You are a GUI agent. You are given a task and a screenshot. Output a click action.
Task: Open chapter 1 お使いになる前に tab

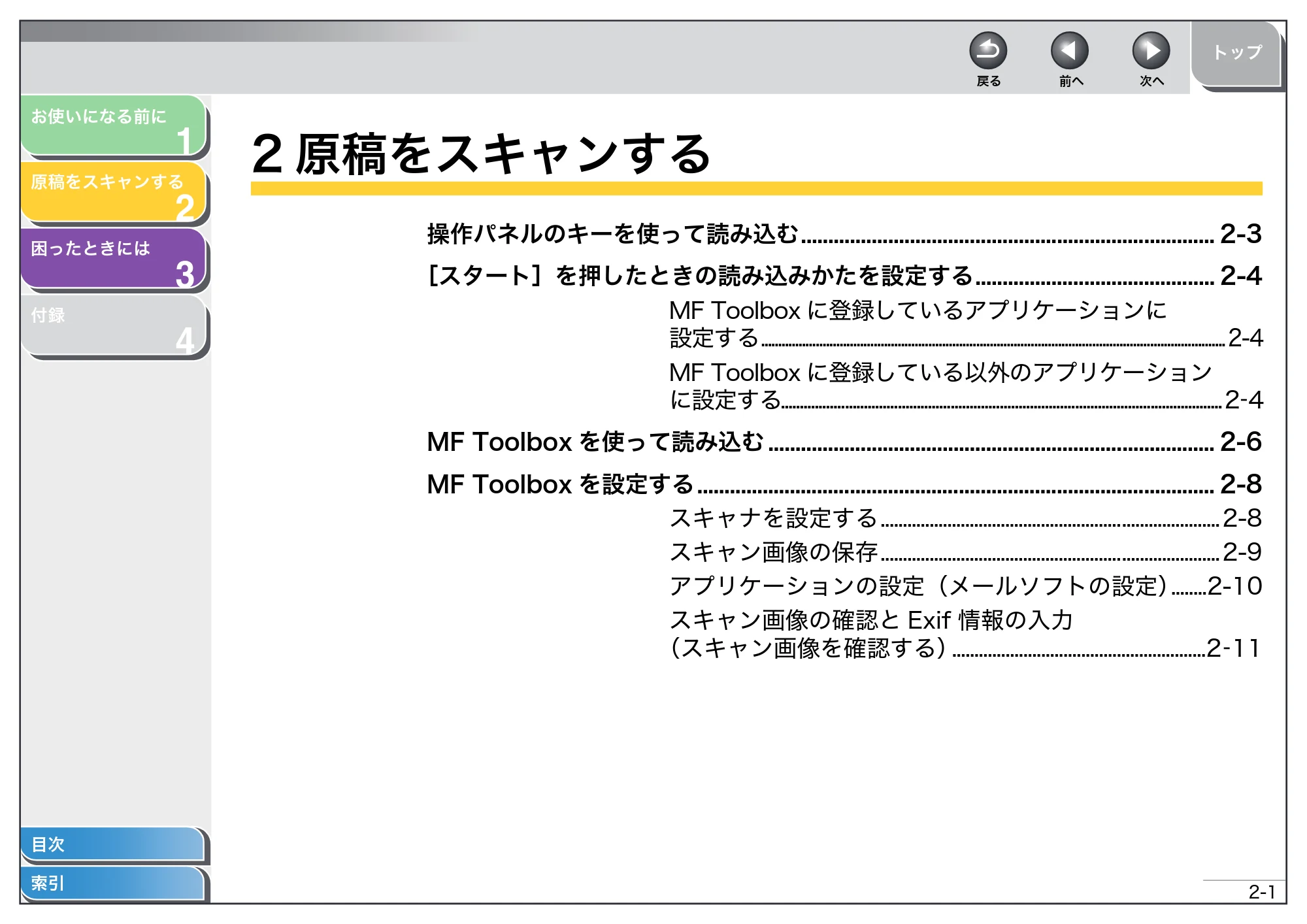[x=114, y=125]
